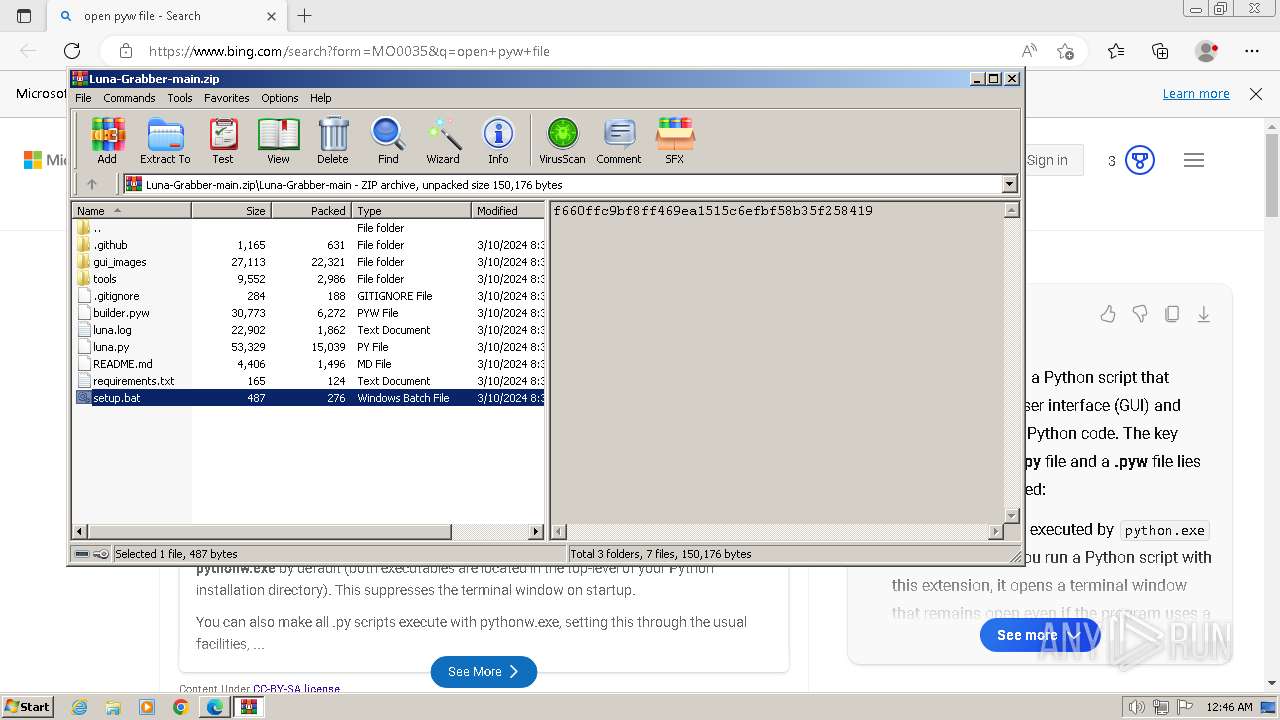
Task: Open the Favorites menu
Action: point(227,98)
